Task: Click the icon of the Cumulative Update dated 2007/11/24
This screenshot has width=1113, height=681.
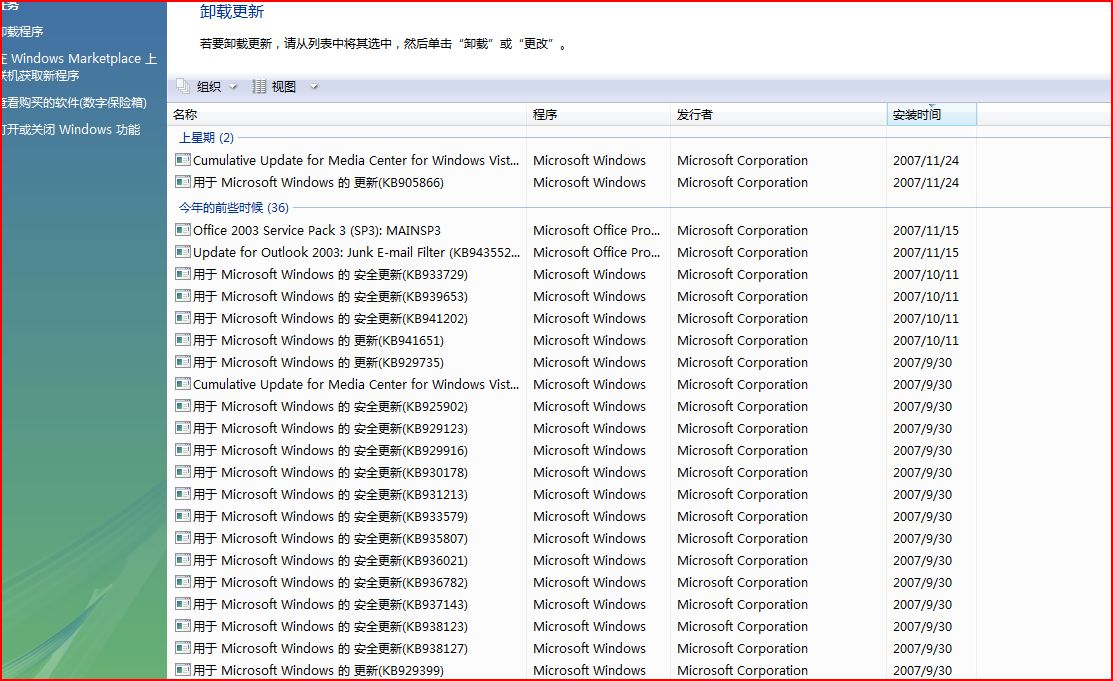Action: click(x=182, y=160)
